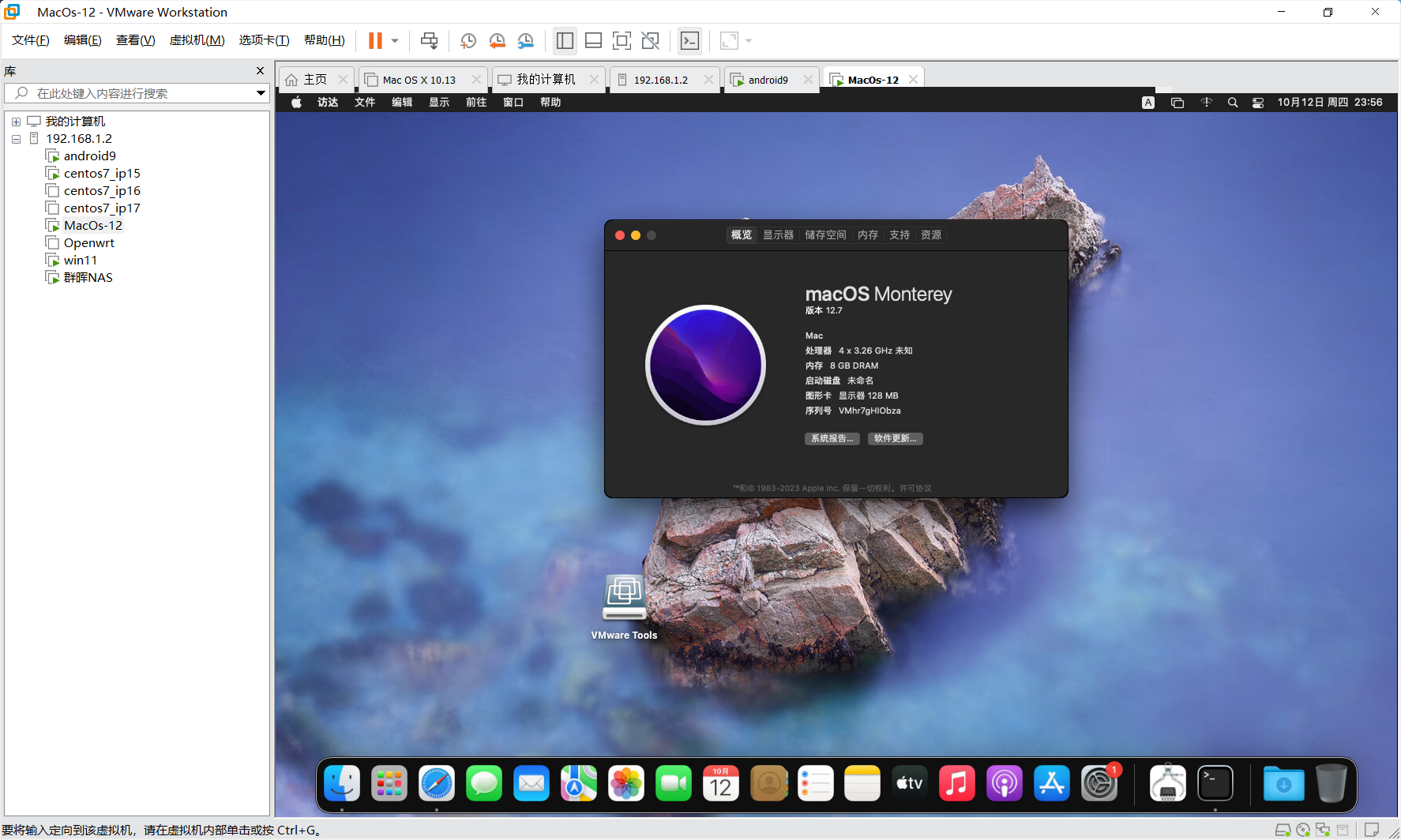Toggle the thumbnail bar view
Viewport: 1401px width, 840px height.
tap(593, 40)
